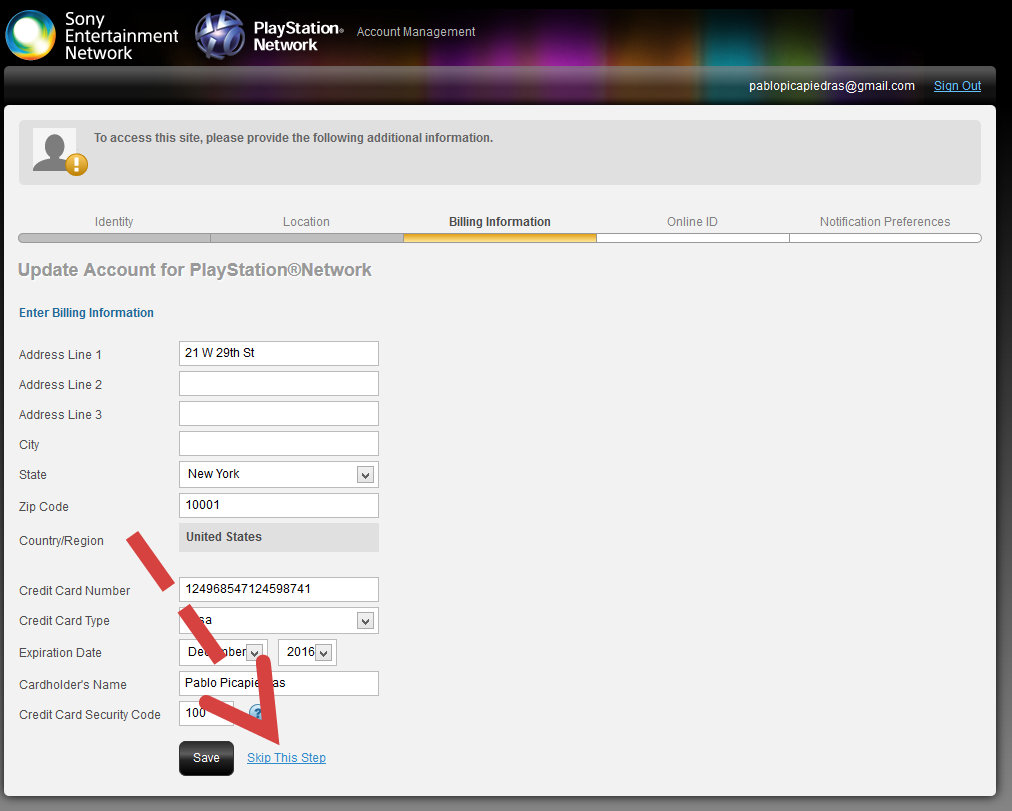
Task: Click the Sign Out link
Action: coord(957,86)
